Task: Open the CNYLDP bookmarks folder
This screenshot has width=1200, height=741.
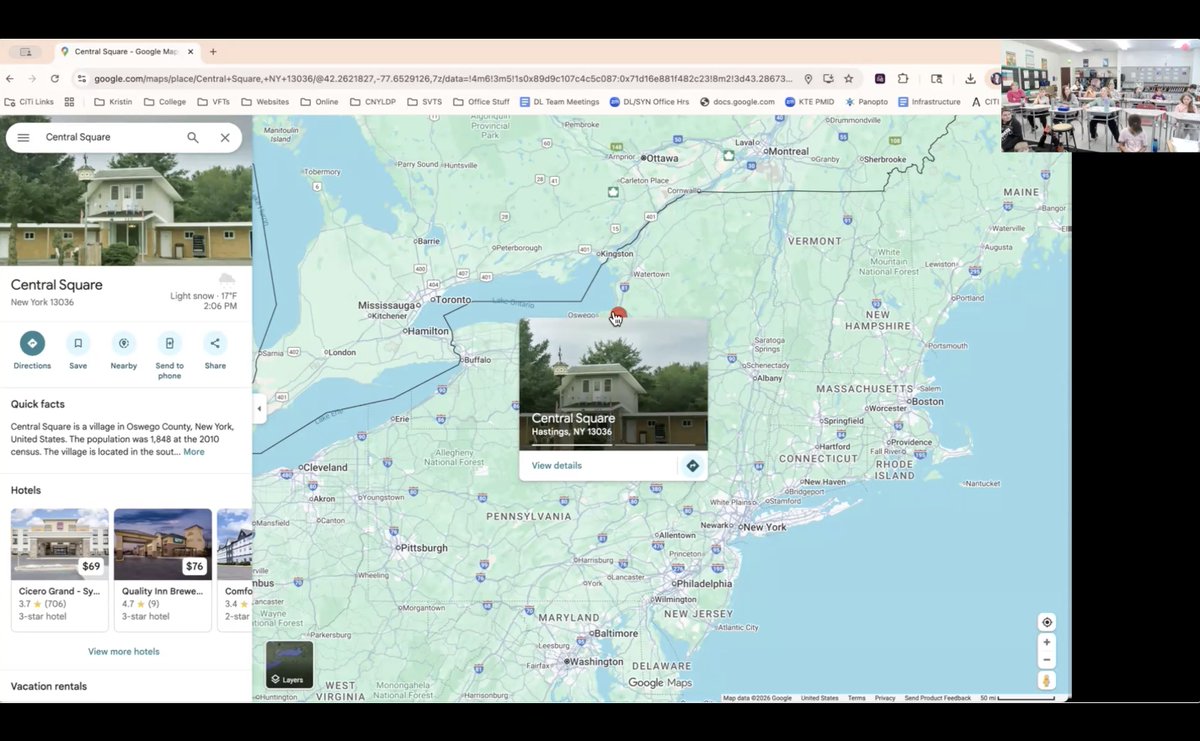Action: [373, 102]
